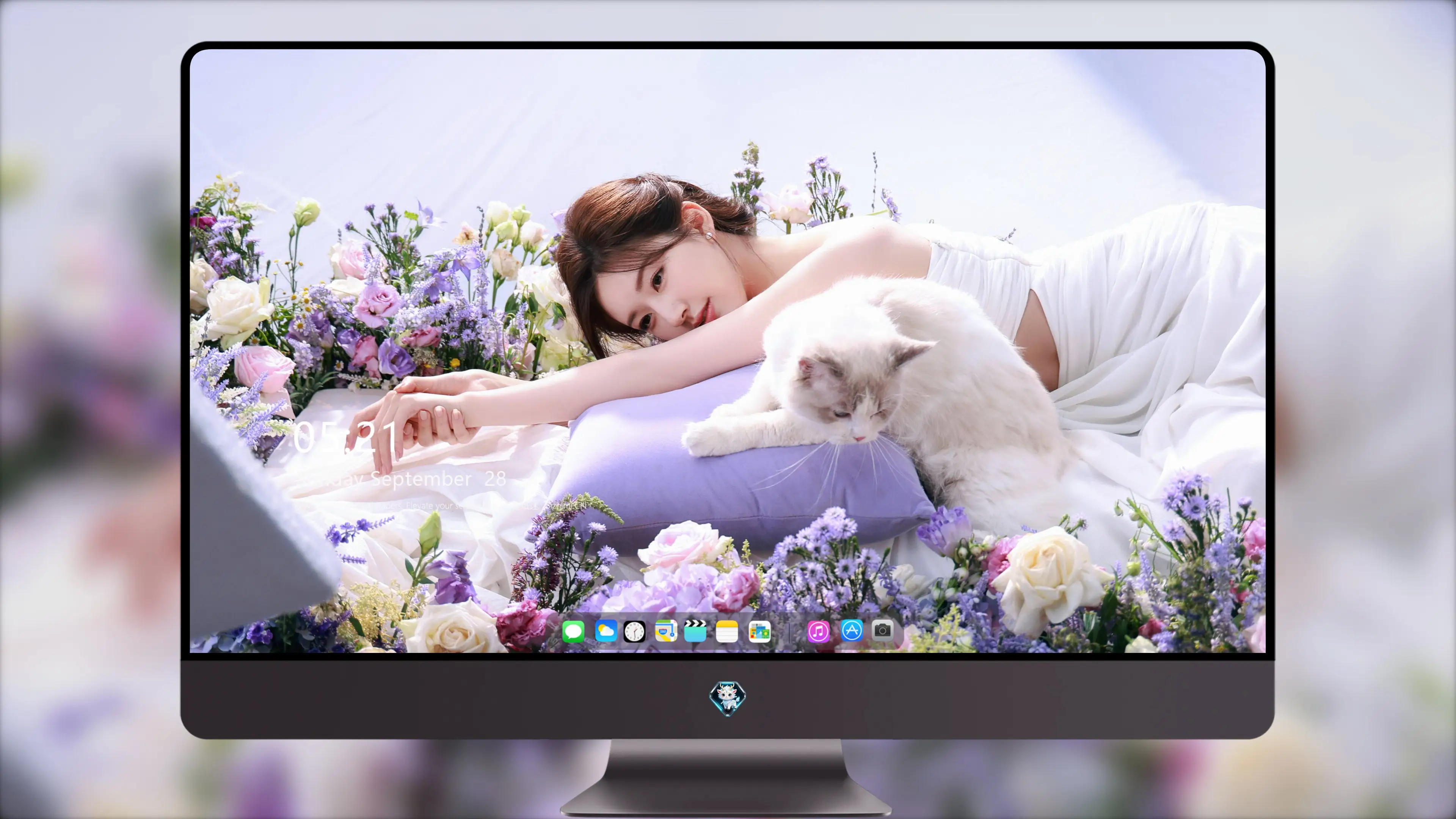Open the Messages app in dock

(573, 631)
